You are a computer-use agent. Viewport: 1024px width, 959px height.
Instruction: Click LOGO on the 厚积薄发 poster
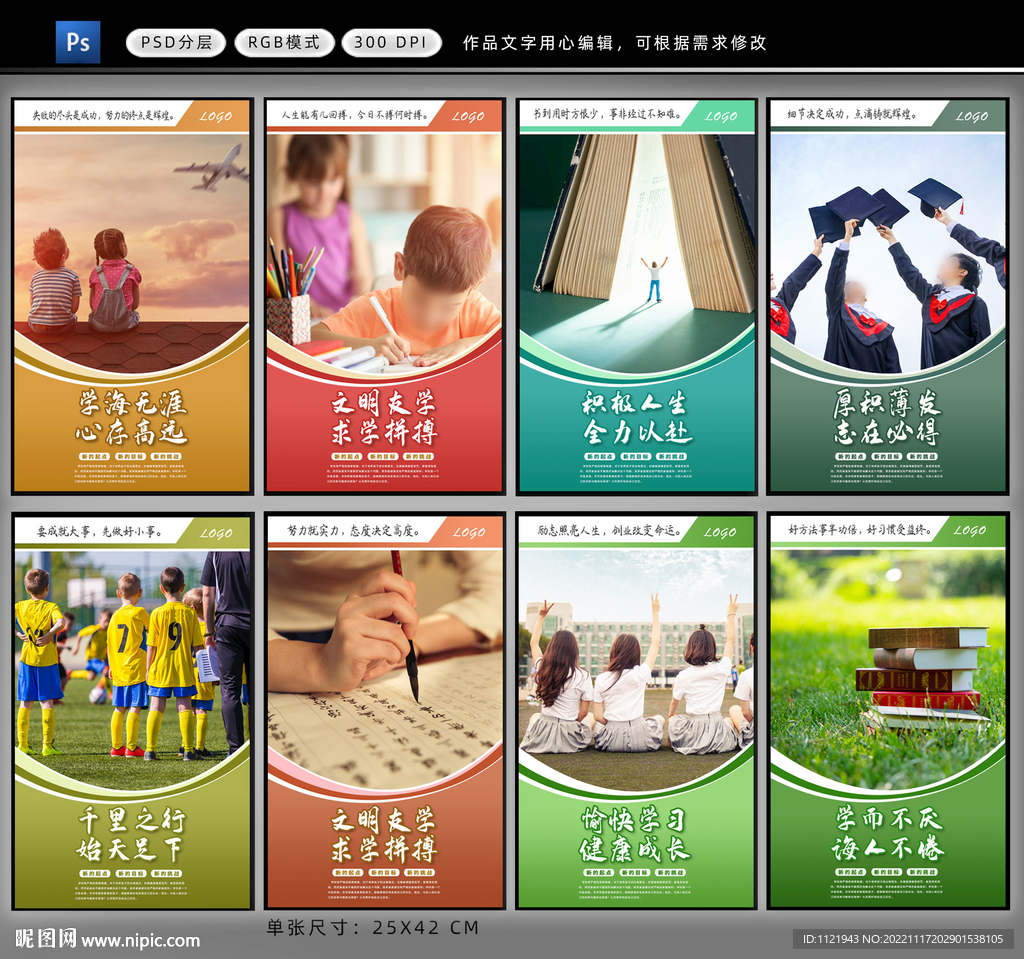pyautogui.click(x=972, y=117)
